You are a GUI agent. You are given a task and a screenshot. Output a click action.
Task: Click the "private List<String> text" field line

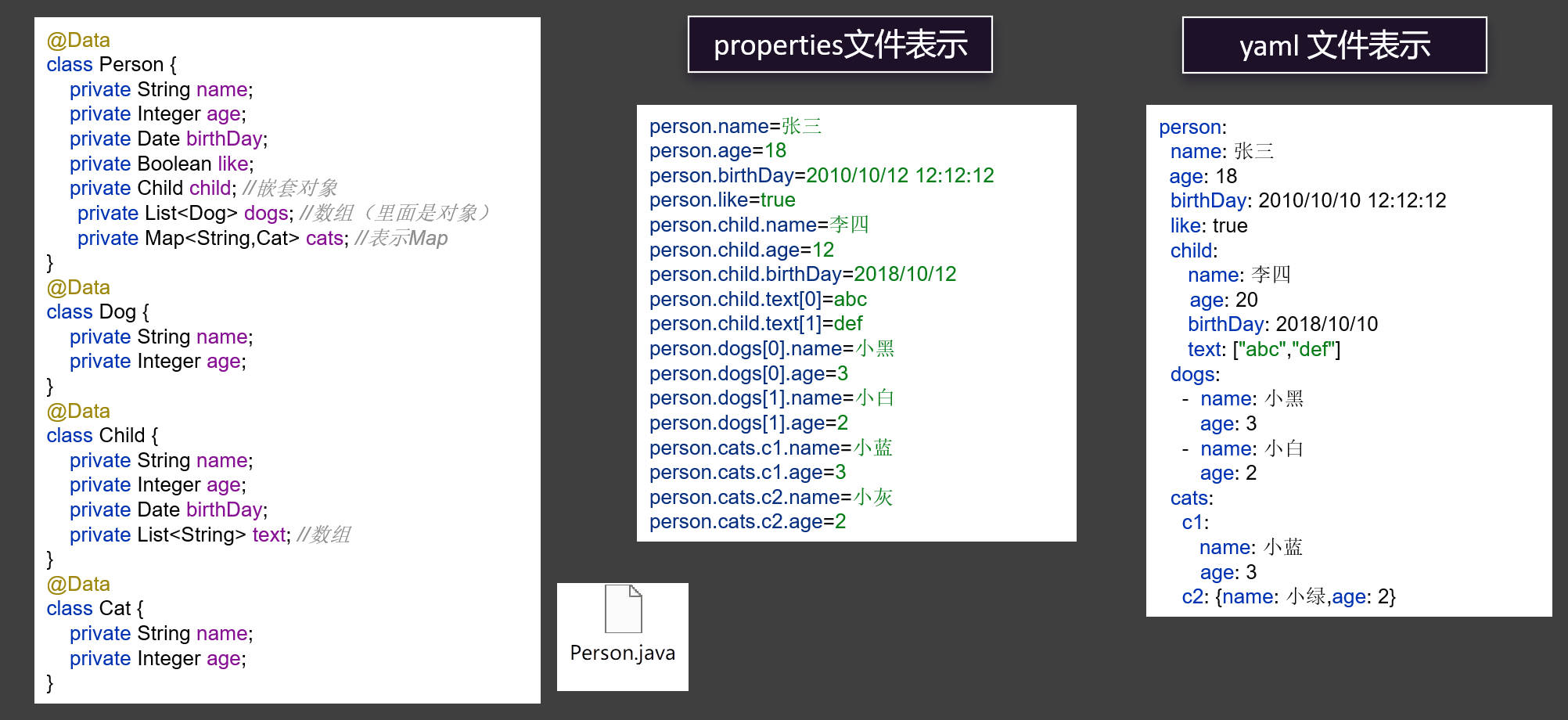210,535
